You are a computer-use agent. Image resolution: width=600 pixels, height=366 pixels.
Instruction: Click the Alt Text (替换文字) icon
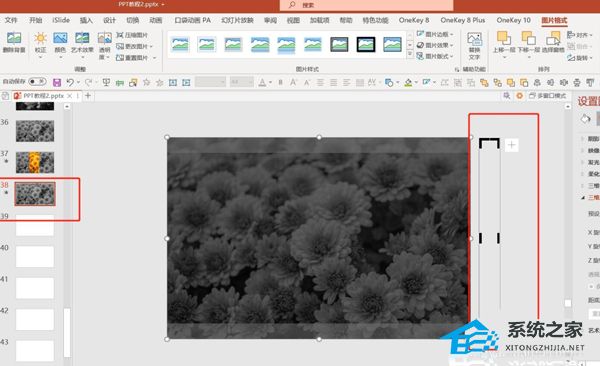(474, 45)
